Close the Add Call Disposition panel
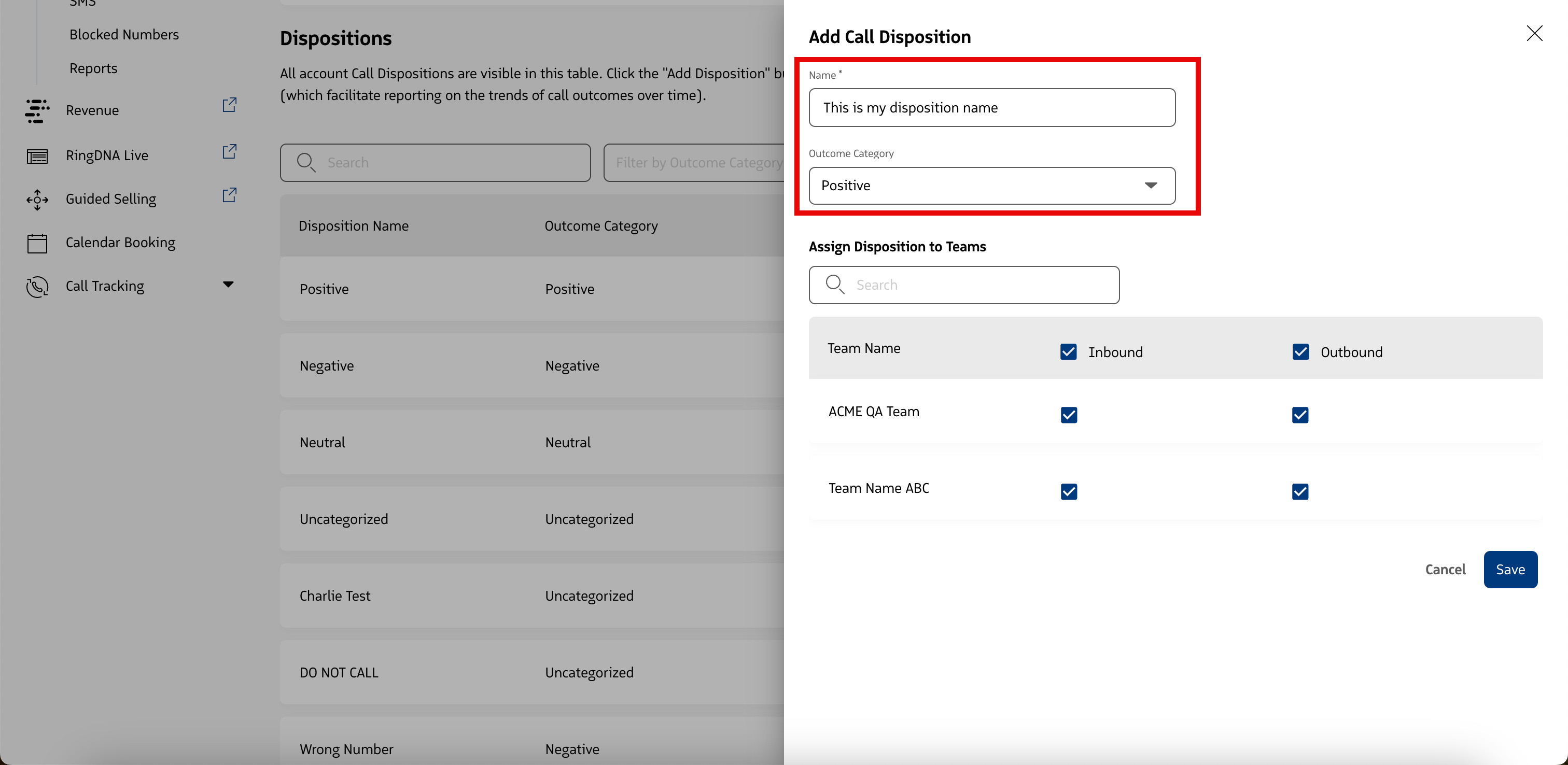 (x=1534, y=34)
